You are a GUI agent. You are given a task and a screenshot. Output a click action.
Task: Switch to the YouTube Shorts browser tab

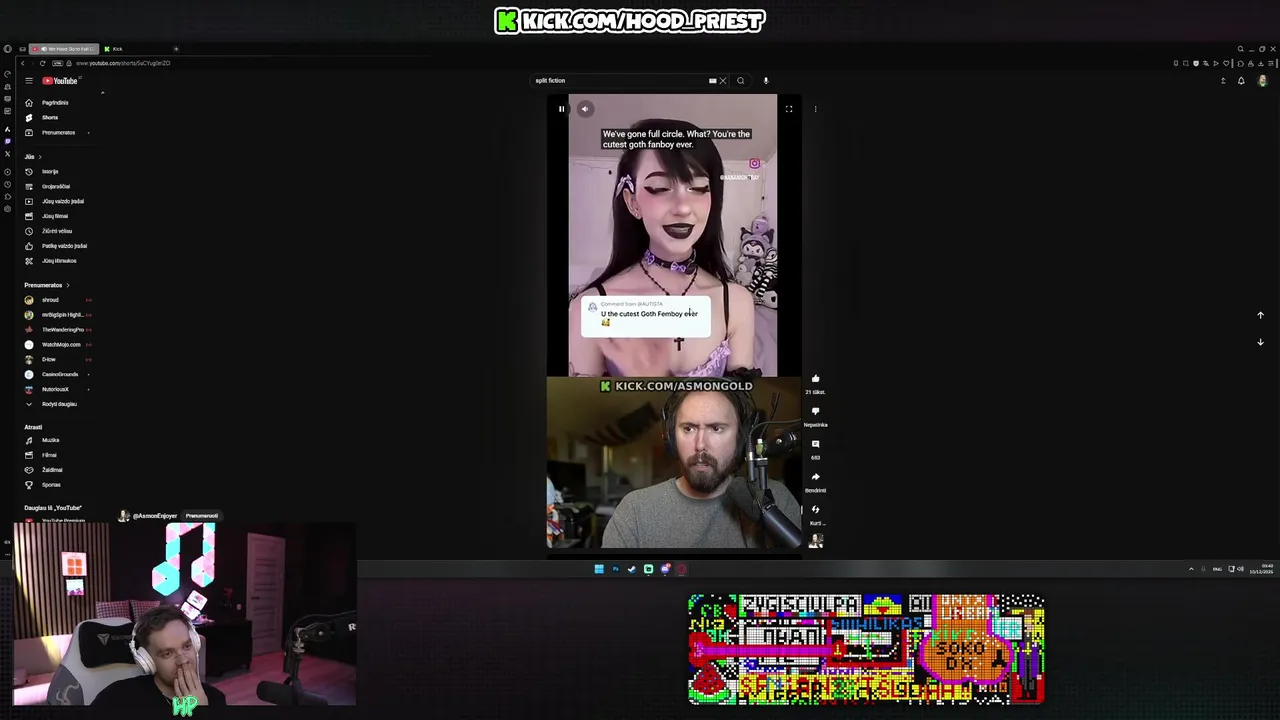[64, 49]
